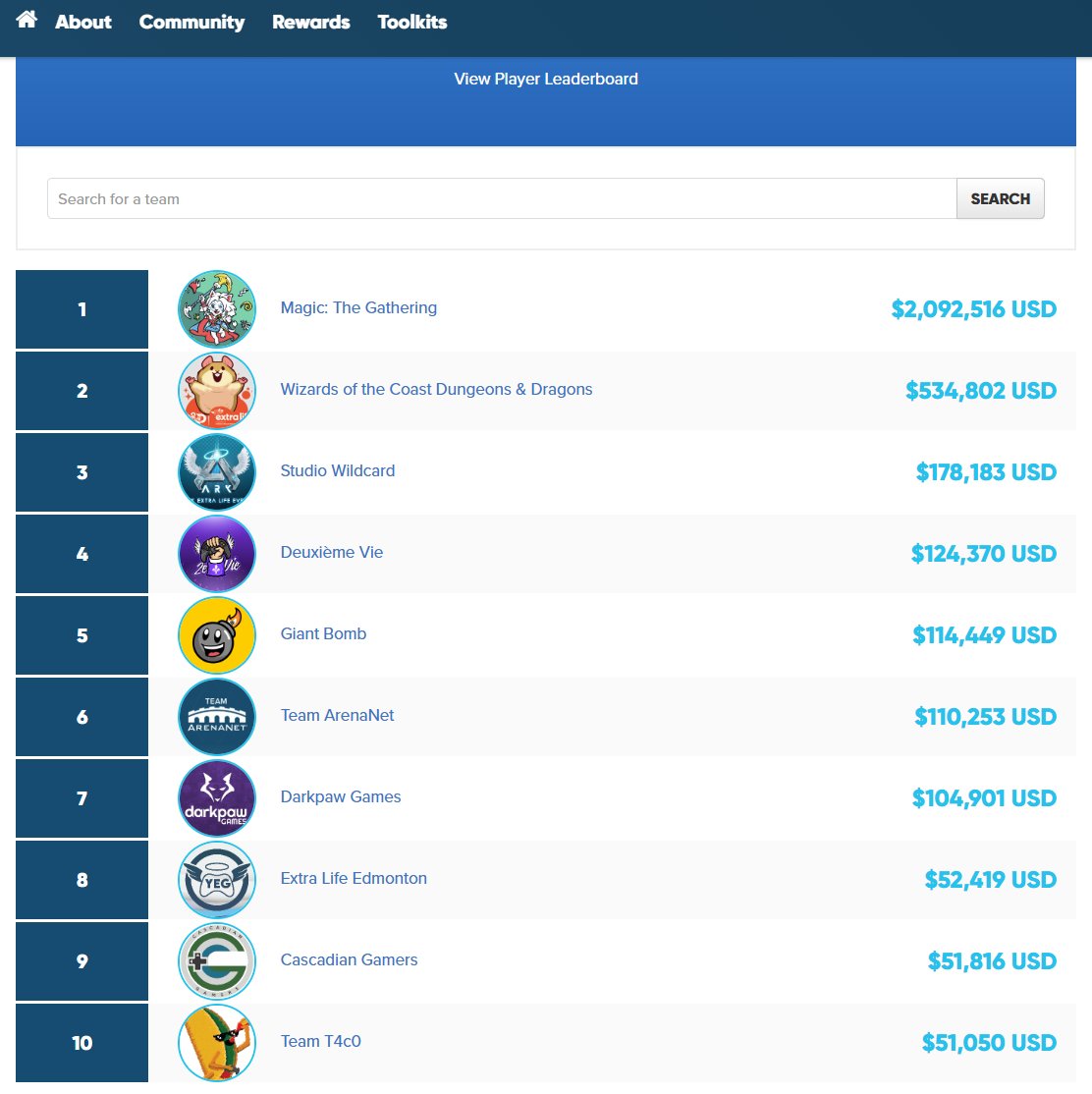Open the Rewards menu

pyautogui.click(x=311, y=23)
